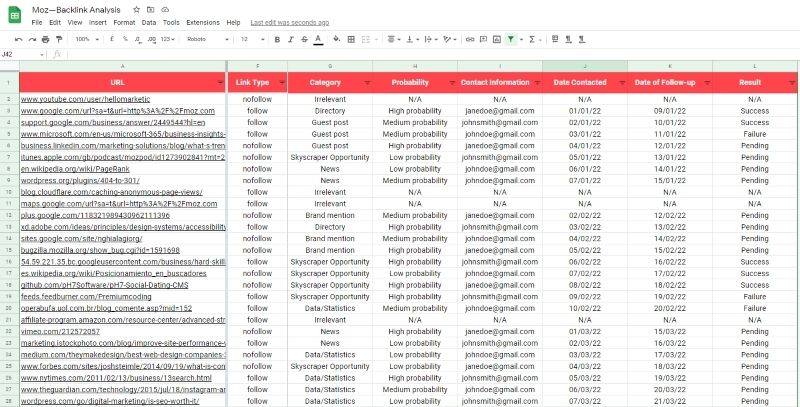Merge cells button

[366, 39]
